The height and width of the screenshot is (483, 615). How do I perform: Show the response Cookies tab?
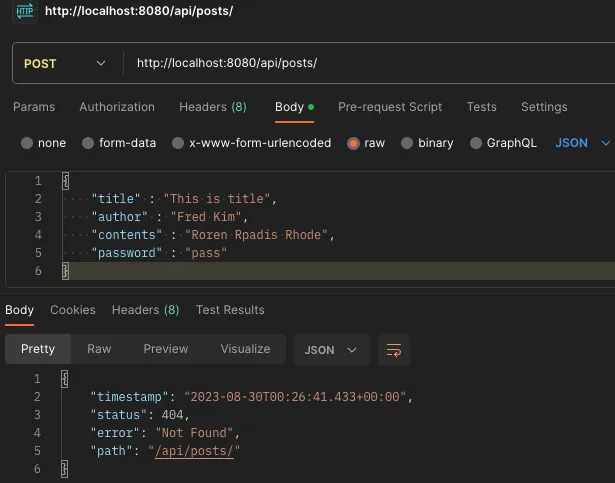pyautogui.click(x=73, y=310)
